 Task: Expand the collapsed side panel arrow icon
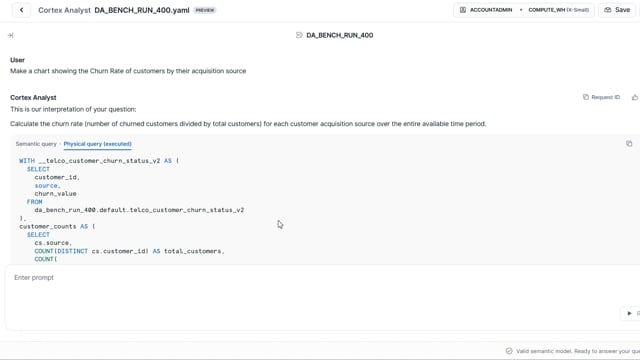(11, 36)
